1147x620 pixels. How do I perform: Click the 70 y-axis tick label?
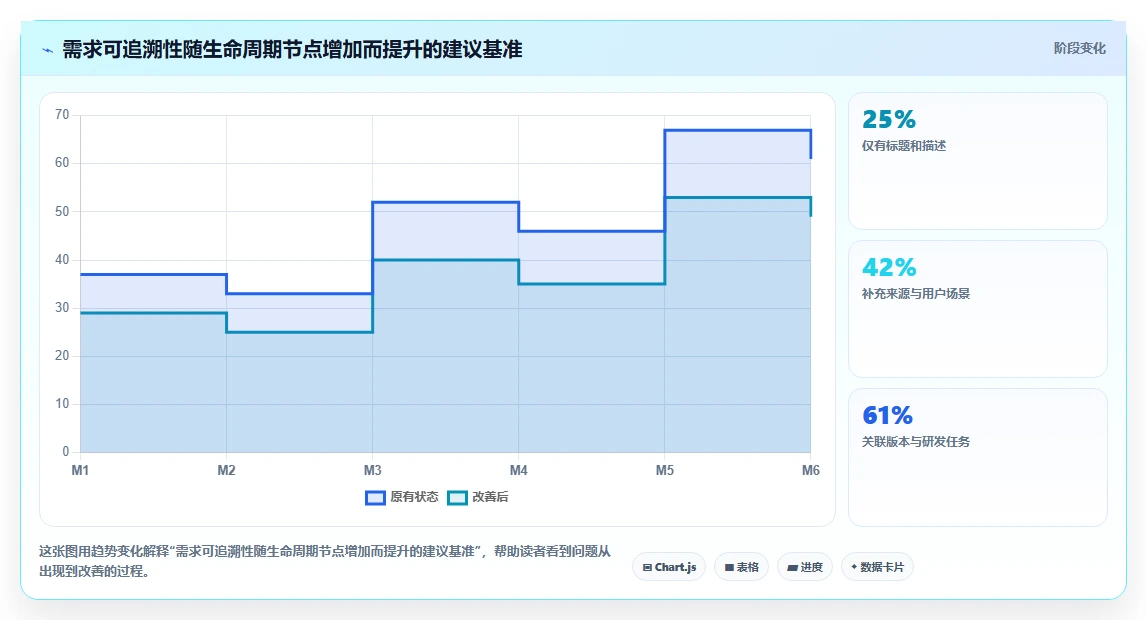click(x=62, y=115)
